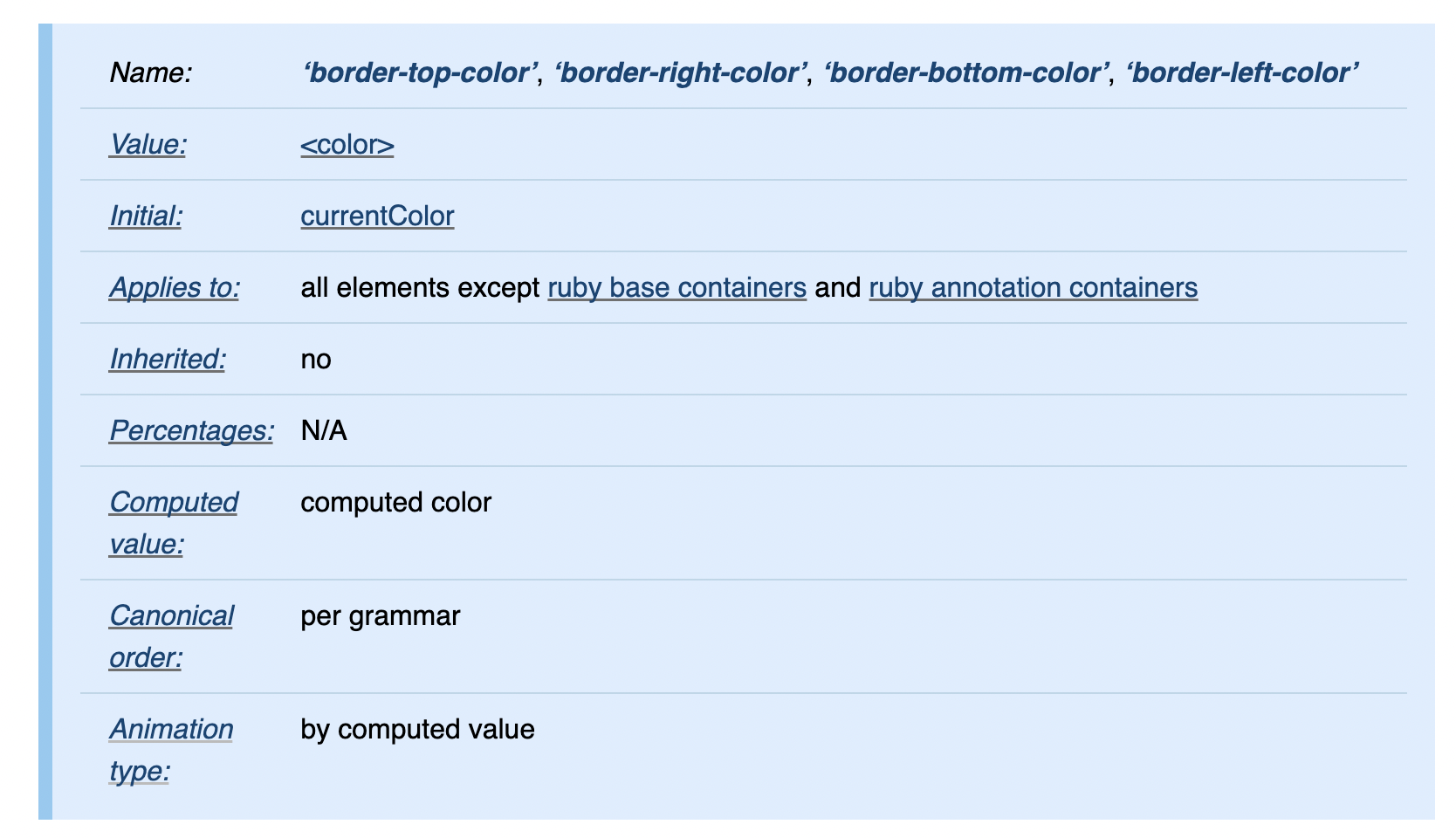The width and height of the screenshot is (1456, 838).
Task: Follow the currentColor link
Action: point(377,216)
